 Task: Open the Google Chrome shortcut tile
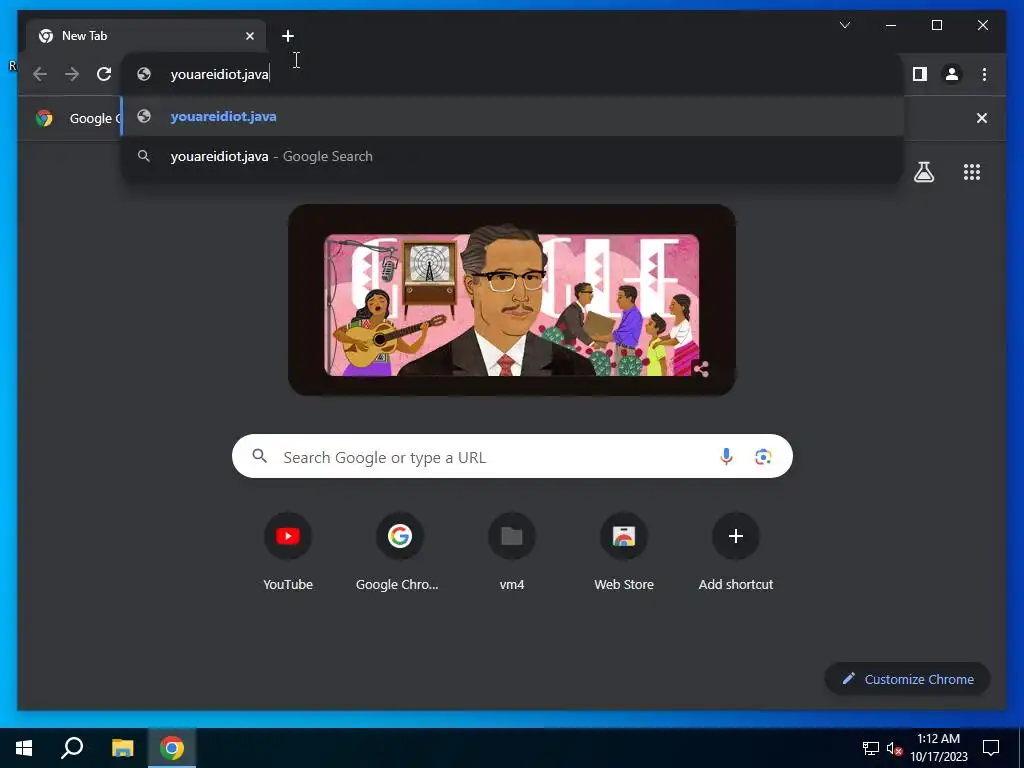click(400, 552)
